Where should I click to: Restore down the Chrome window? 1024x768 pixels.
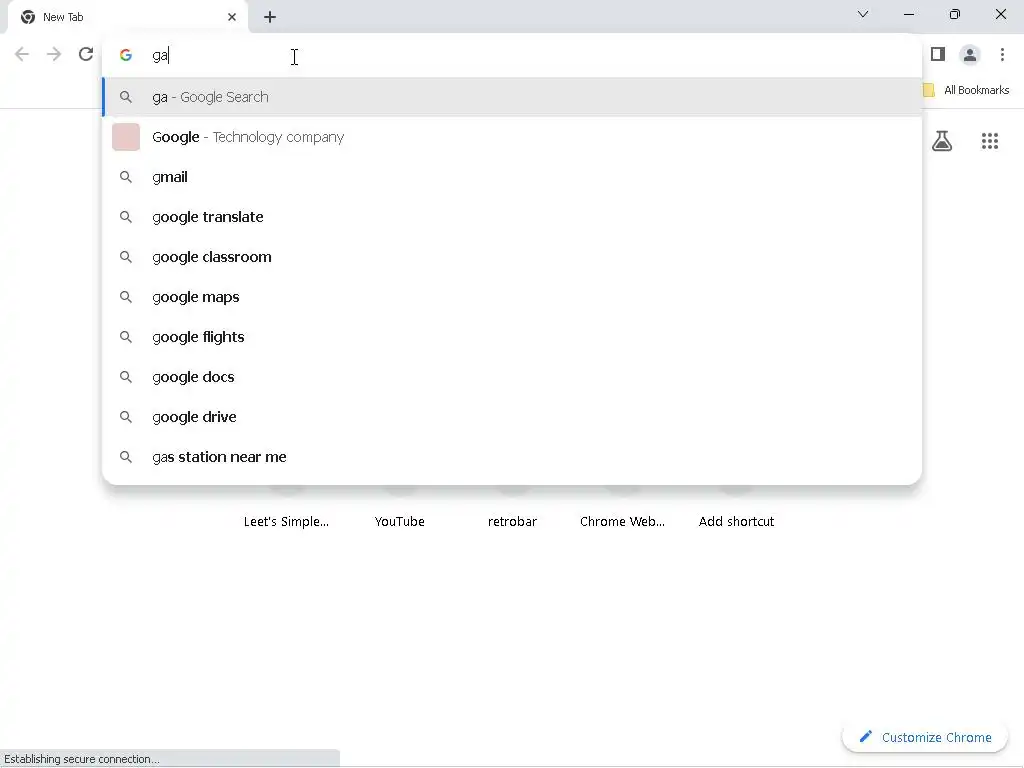pos(955,14)
